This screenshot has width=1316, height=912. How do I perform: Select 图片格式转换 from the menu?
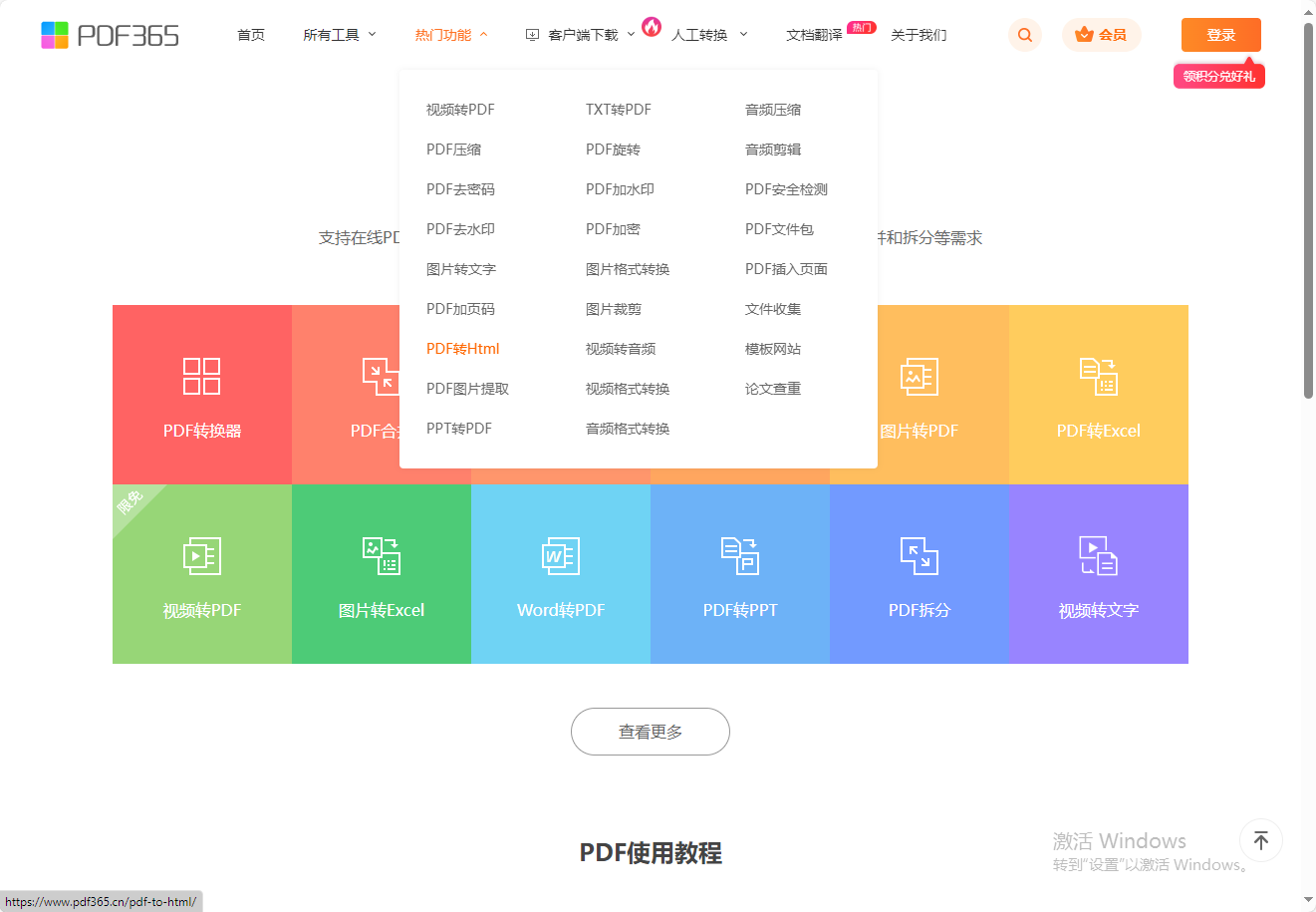pos(627,269)
